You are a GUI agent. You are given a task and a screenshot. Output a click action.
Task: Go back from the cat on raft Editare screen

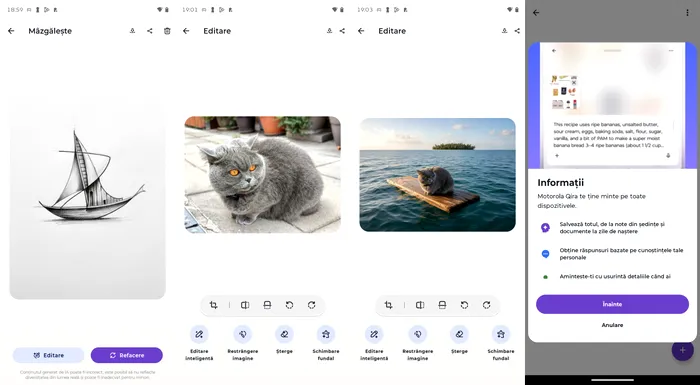tap(361, 31)
